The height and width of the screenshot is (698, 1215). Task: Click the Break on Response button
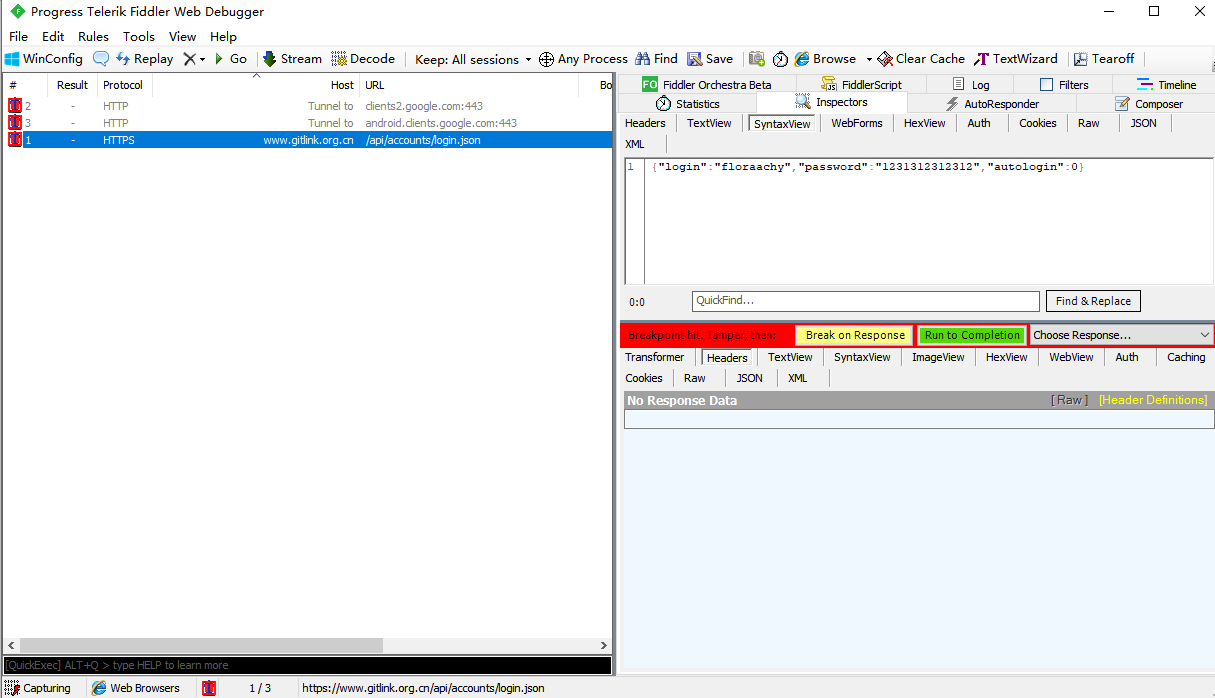(x=855, y=335)
